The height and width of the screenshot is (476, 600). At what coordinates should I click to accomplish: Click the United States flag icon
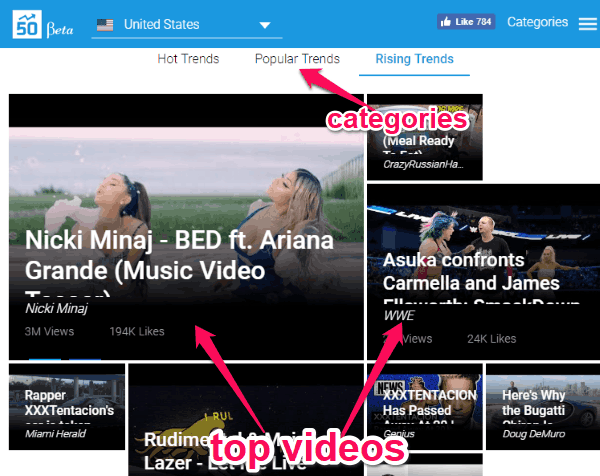[x=104, y=24]
